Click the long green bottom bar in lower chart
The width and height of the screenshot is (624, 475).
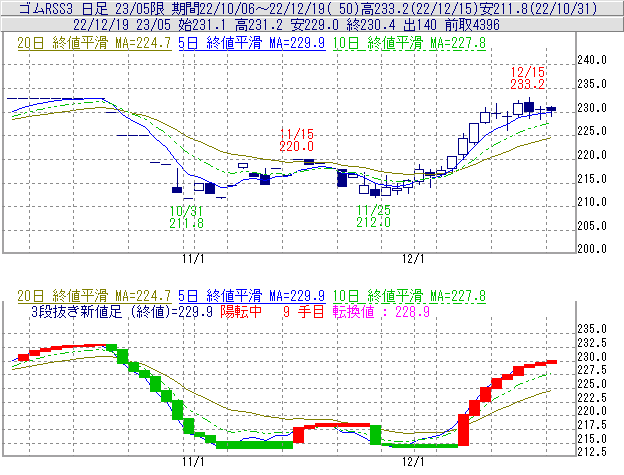click(254, 445)
